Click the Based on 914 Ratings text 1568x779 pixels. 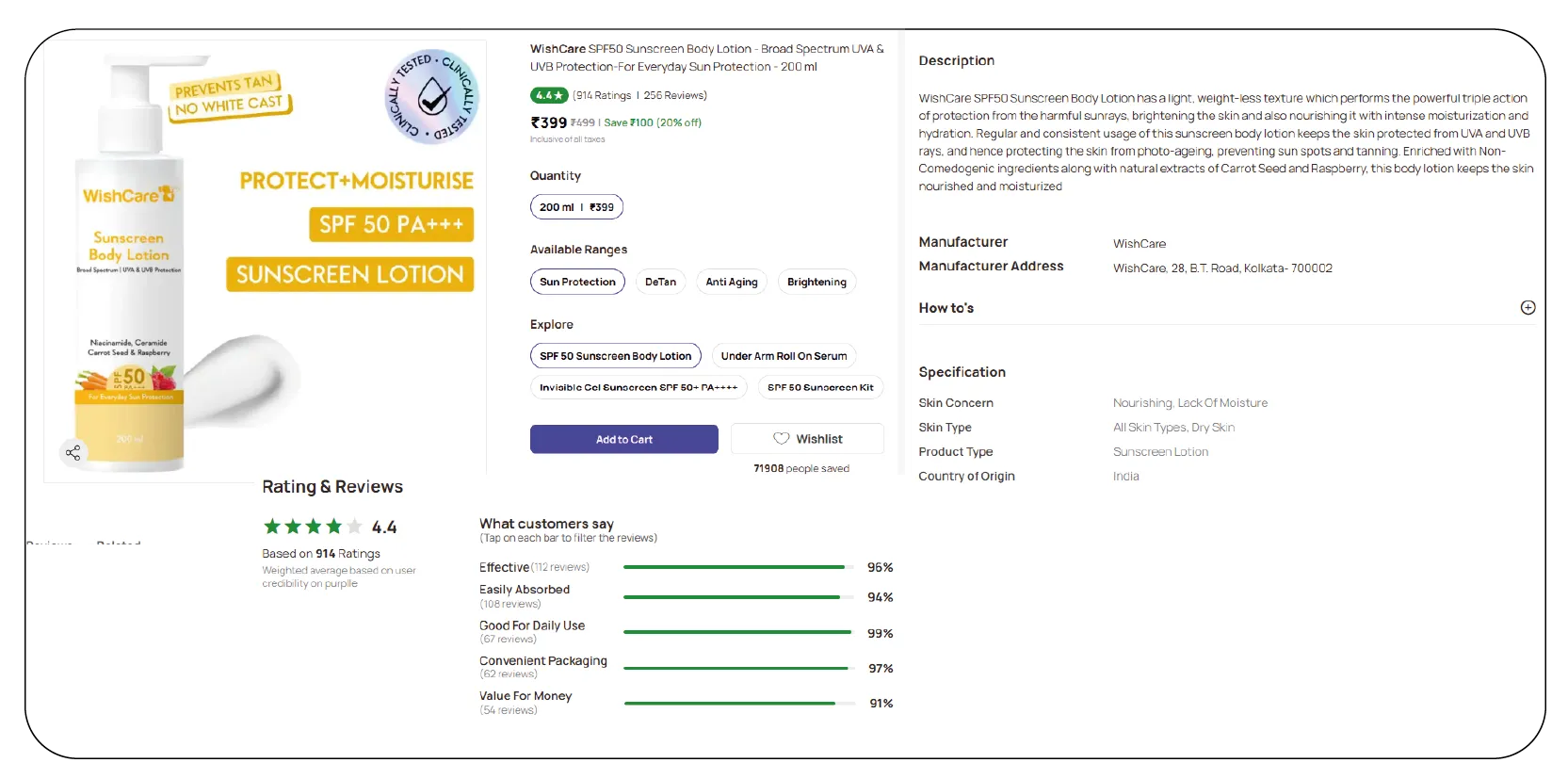click(321, 554)
